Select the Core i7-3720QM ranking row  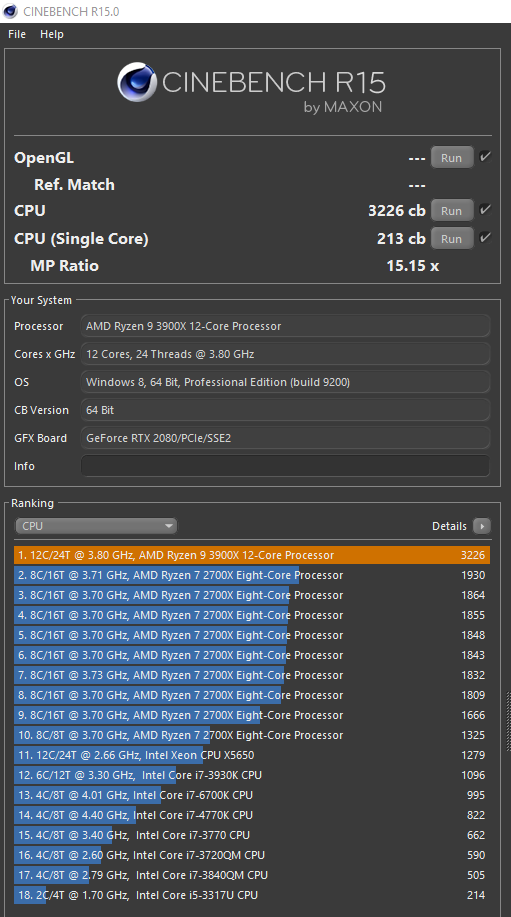[252, 855]
